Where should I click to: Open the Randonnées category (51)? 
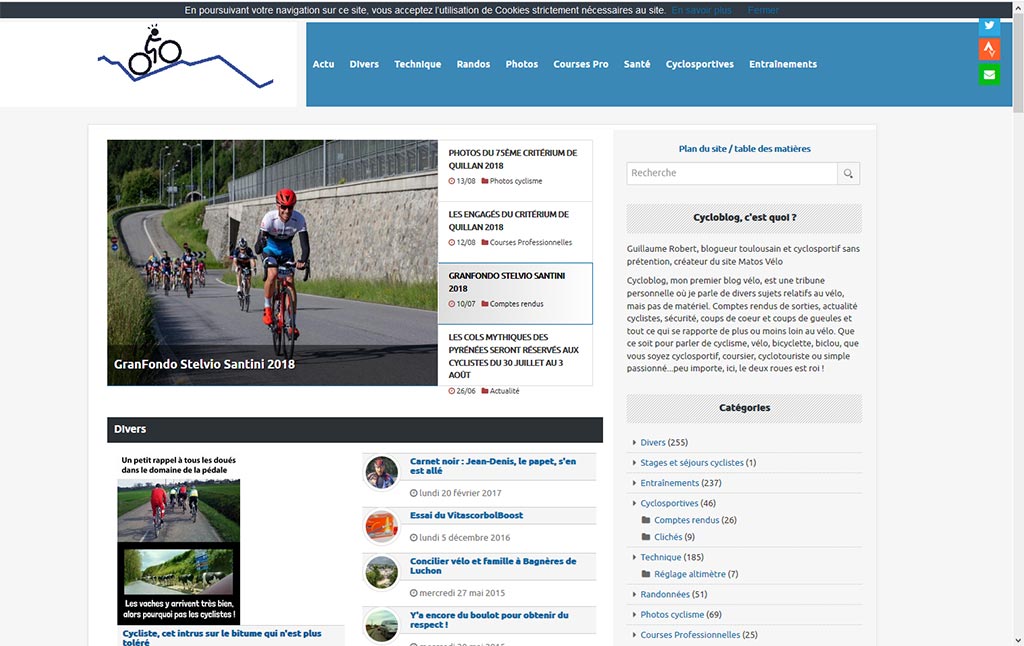pos(665,594)
